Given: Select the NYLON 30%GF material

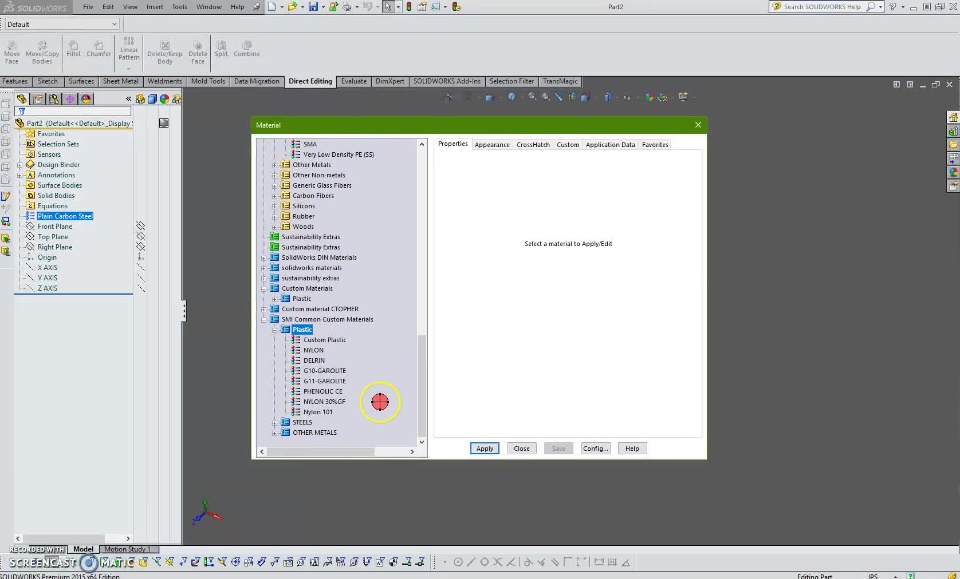Looking at the screenshot, I should point(324,402).
